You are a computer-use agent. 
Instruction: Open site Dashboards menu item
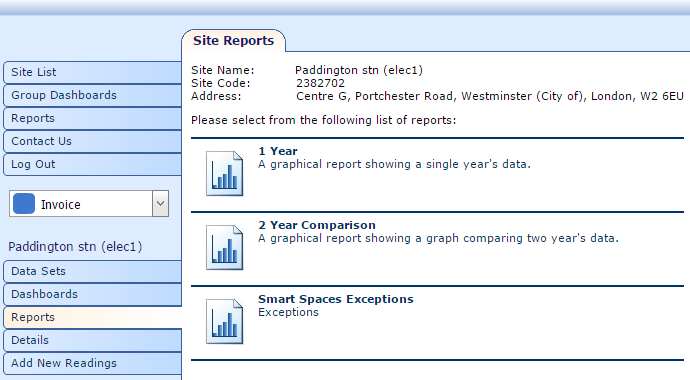tap(92, 294)
